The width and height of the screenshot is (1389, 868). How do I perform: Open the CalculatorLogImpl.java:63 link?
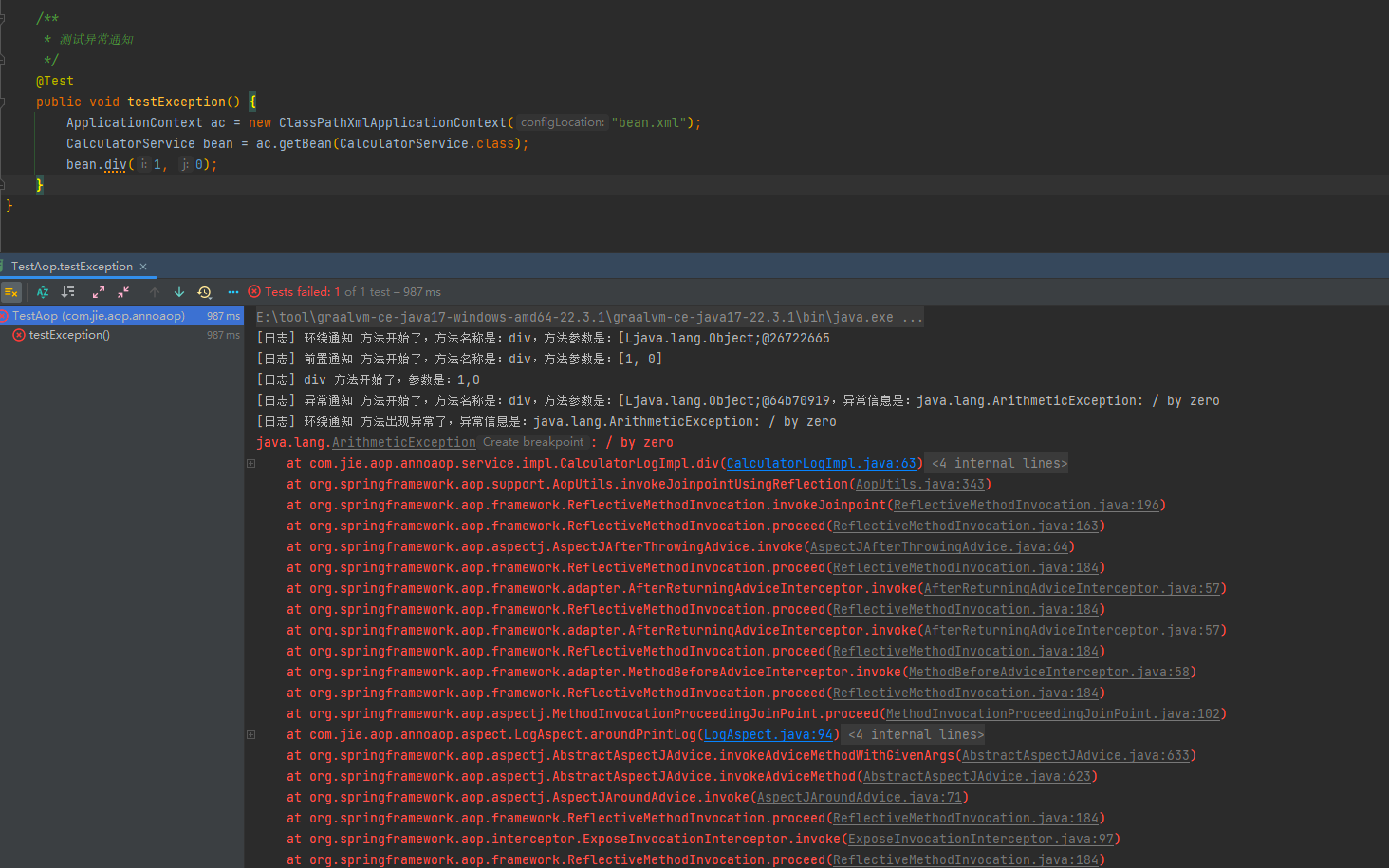click(x=822, y=464)
